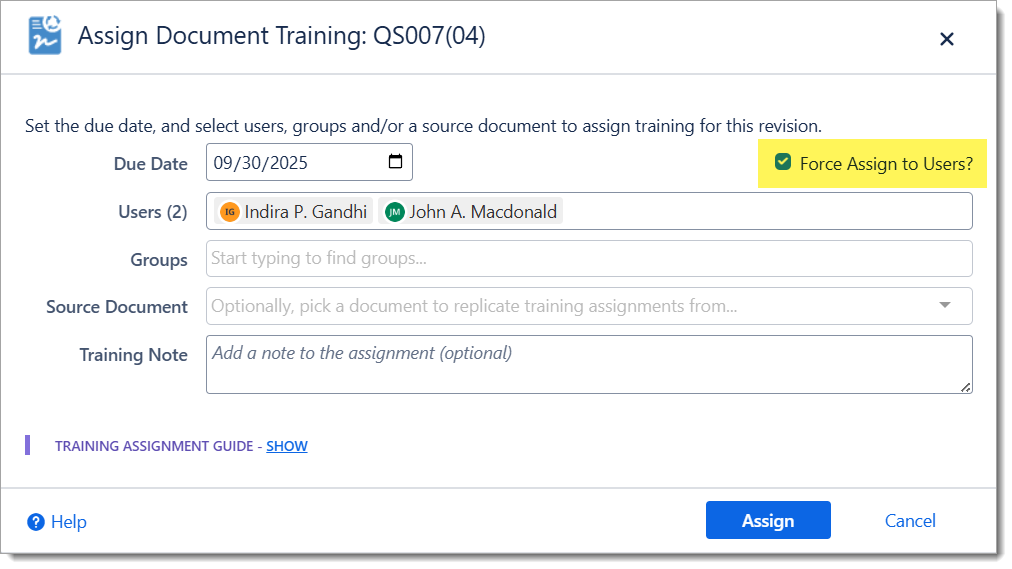Open the Due Date calendar picker
This screenshot has height=569, width=1012.
pyautogui.click(x=395, y=162)
